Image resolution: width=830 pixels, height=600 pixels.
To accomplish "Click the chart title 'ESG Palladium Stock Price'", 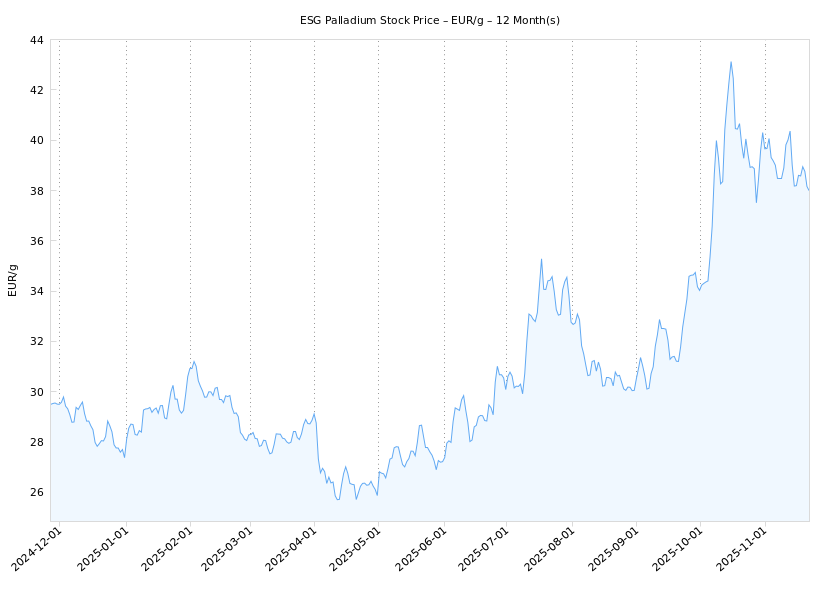I will coord(429,20).
